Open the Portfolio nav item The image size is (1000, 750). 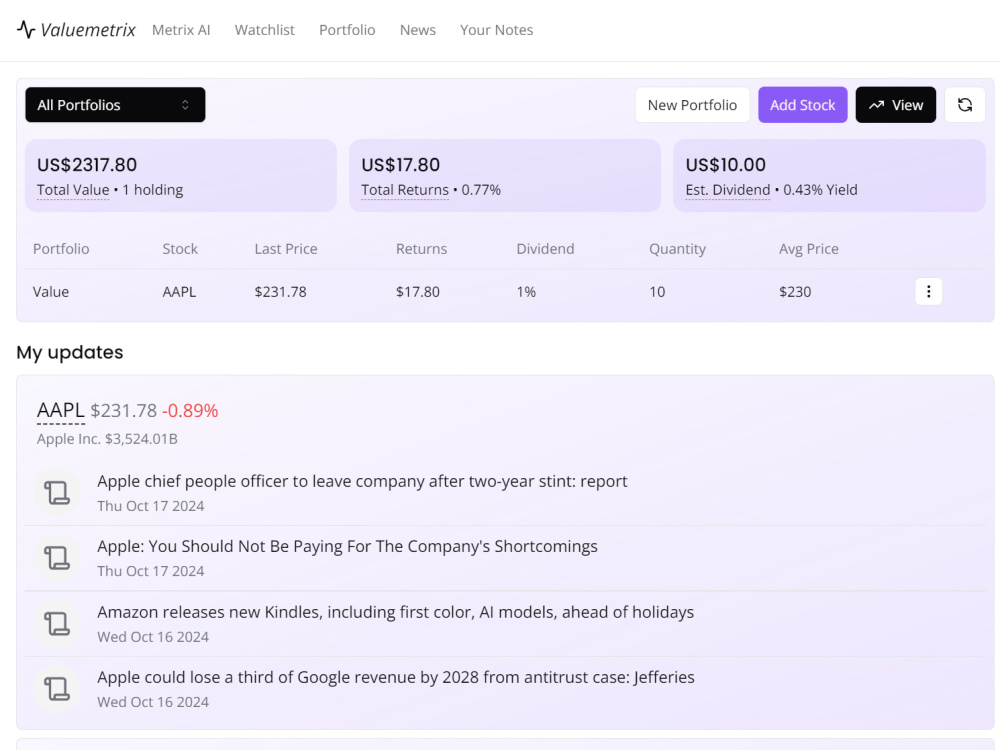click(x=347, y=30)
